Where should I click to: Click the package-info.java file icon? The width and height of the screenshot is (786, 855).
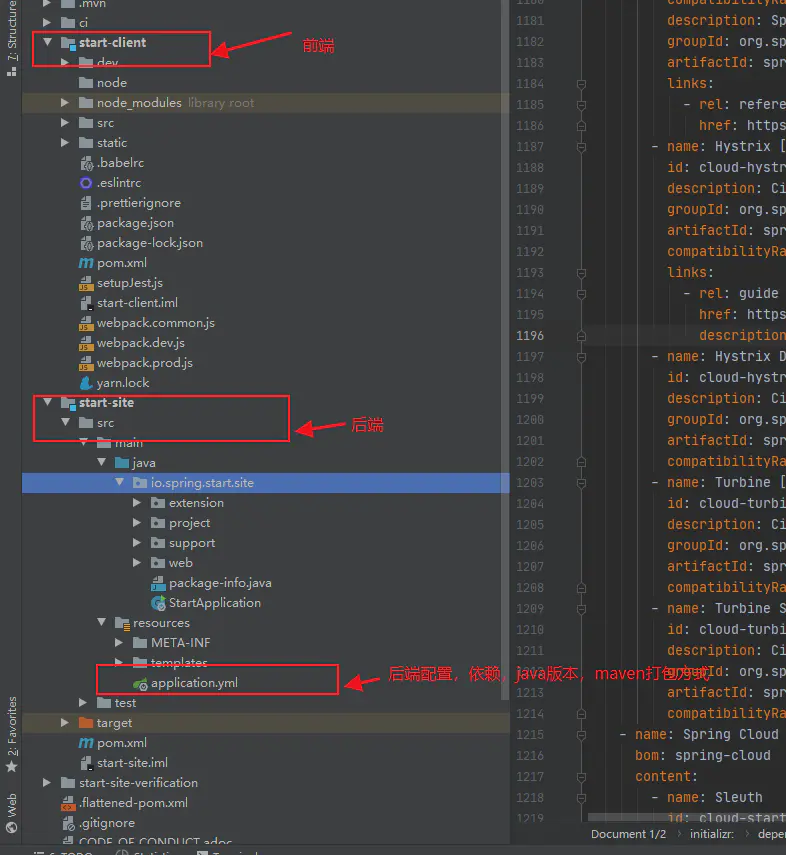[158, 583]
